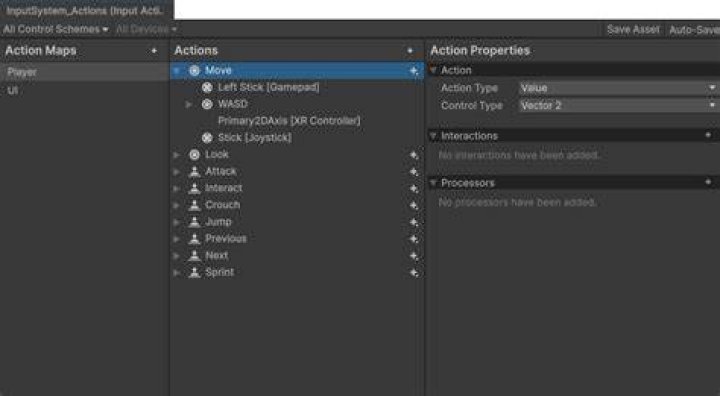Expand the Previous action
The height and width of the screenshot is (396, 720).
pos(176,239)
